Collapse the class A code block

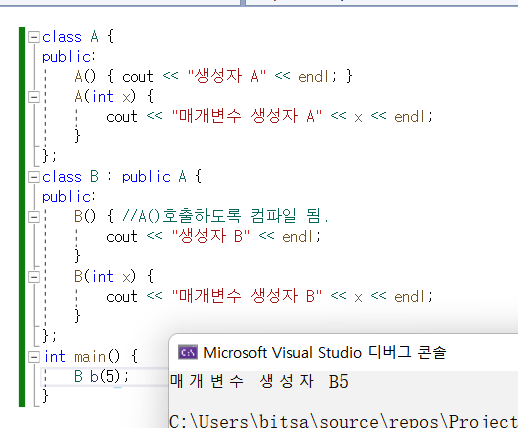(34, 37)
